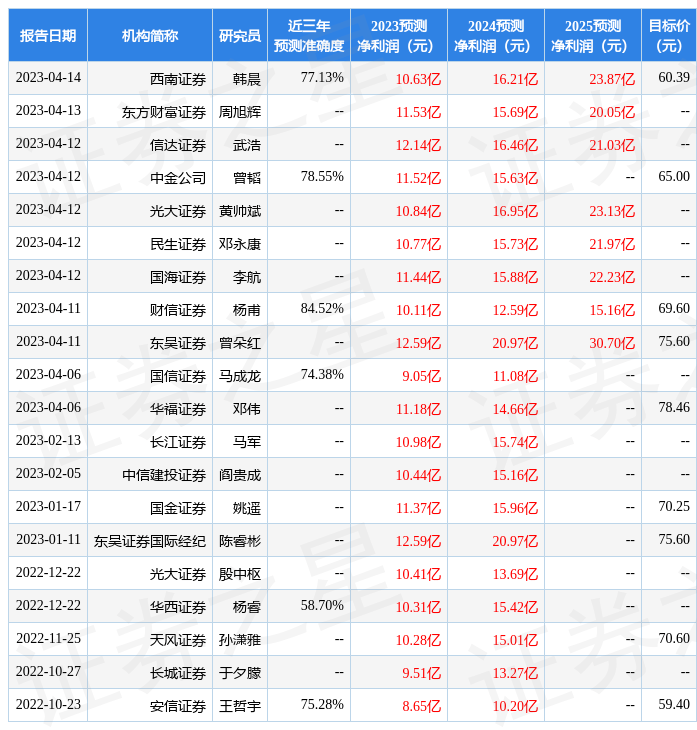The height and width of the screenshot is (730, 697).
Task: Click the 2024预测净利润 column header
Action: 495,36
